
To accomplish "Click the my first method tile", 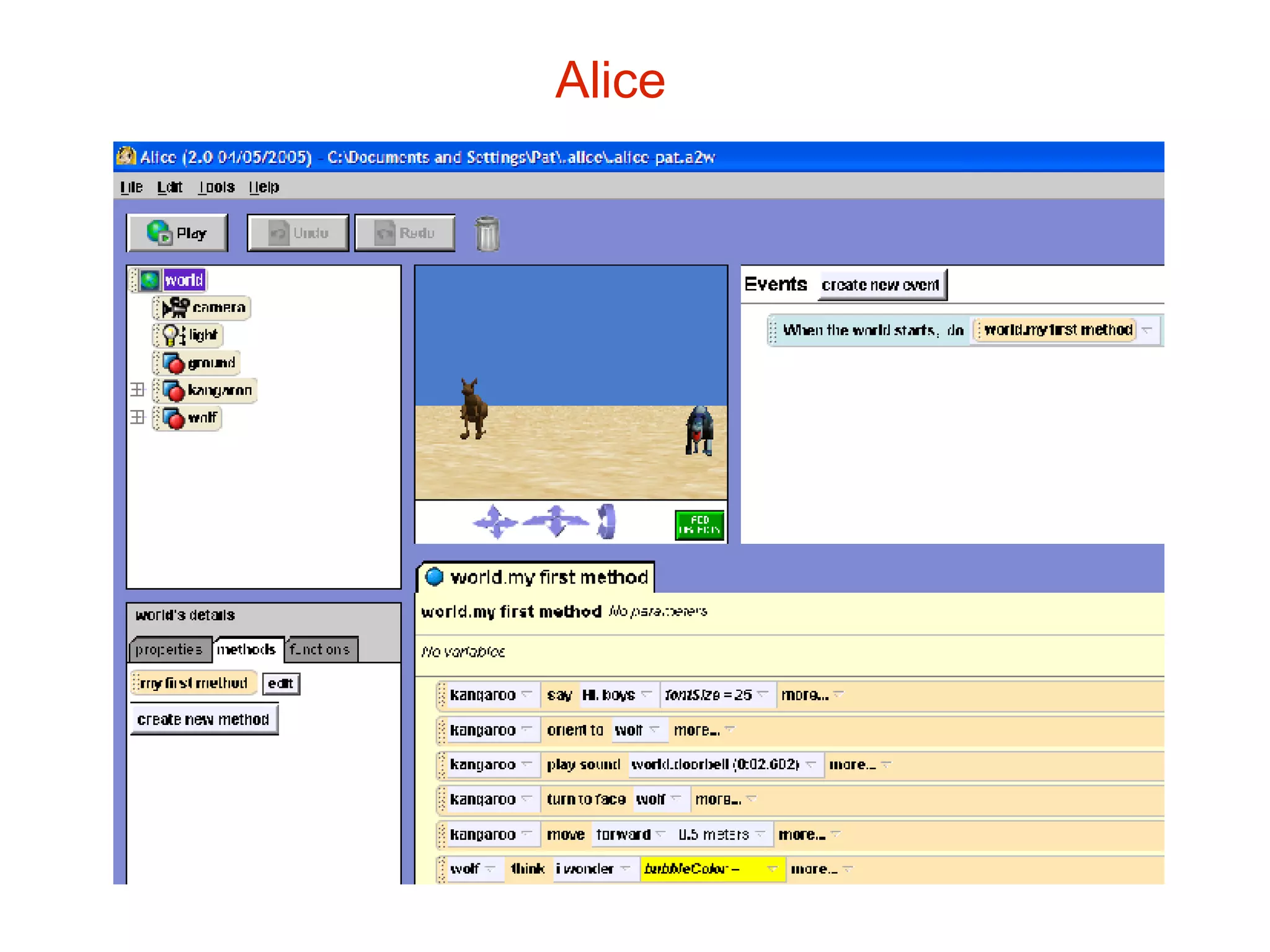I will [x=193, y=683].
